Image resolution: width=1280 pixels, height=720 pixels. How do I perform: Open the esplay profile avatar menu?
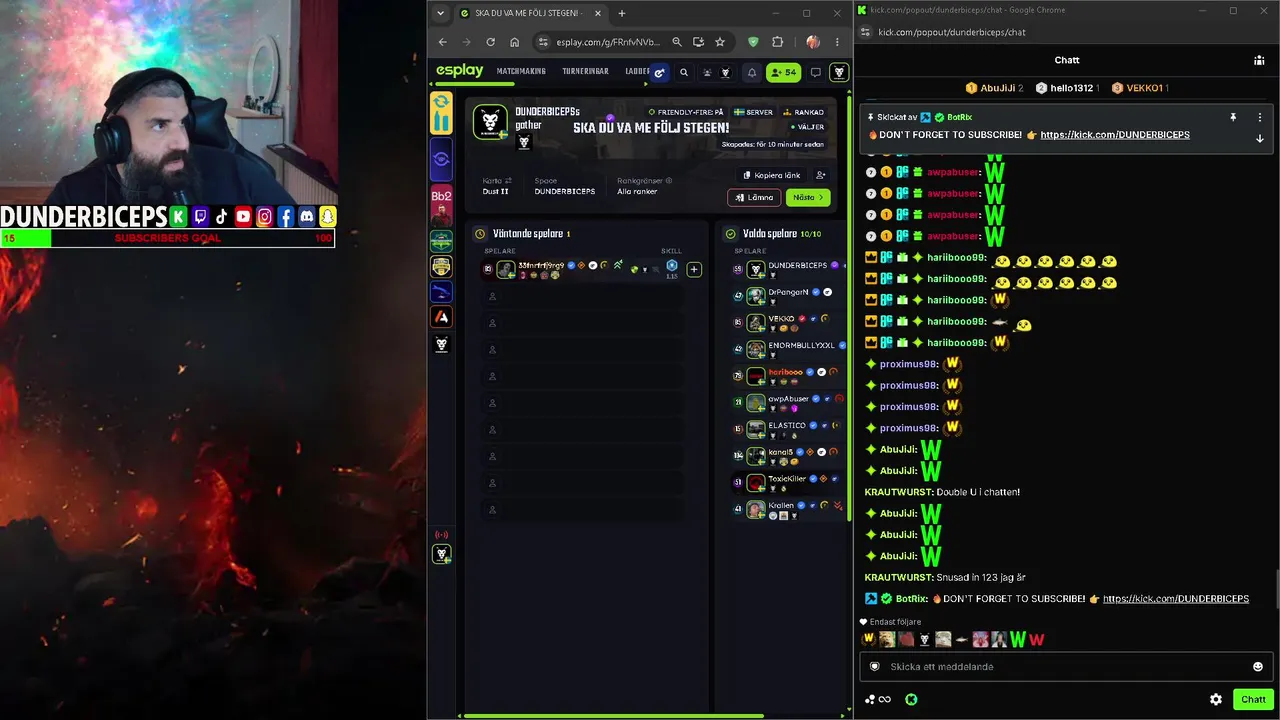tap(839, 72)
